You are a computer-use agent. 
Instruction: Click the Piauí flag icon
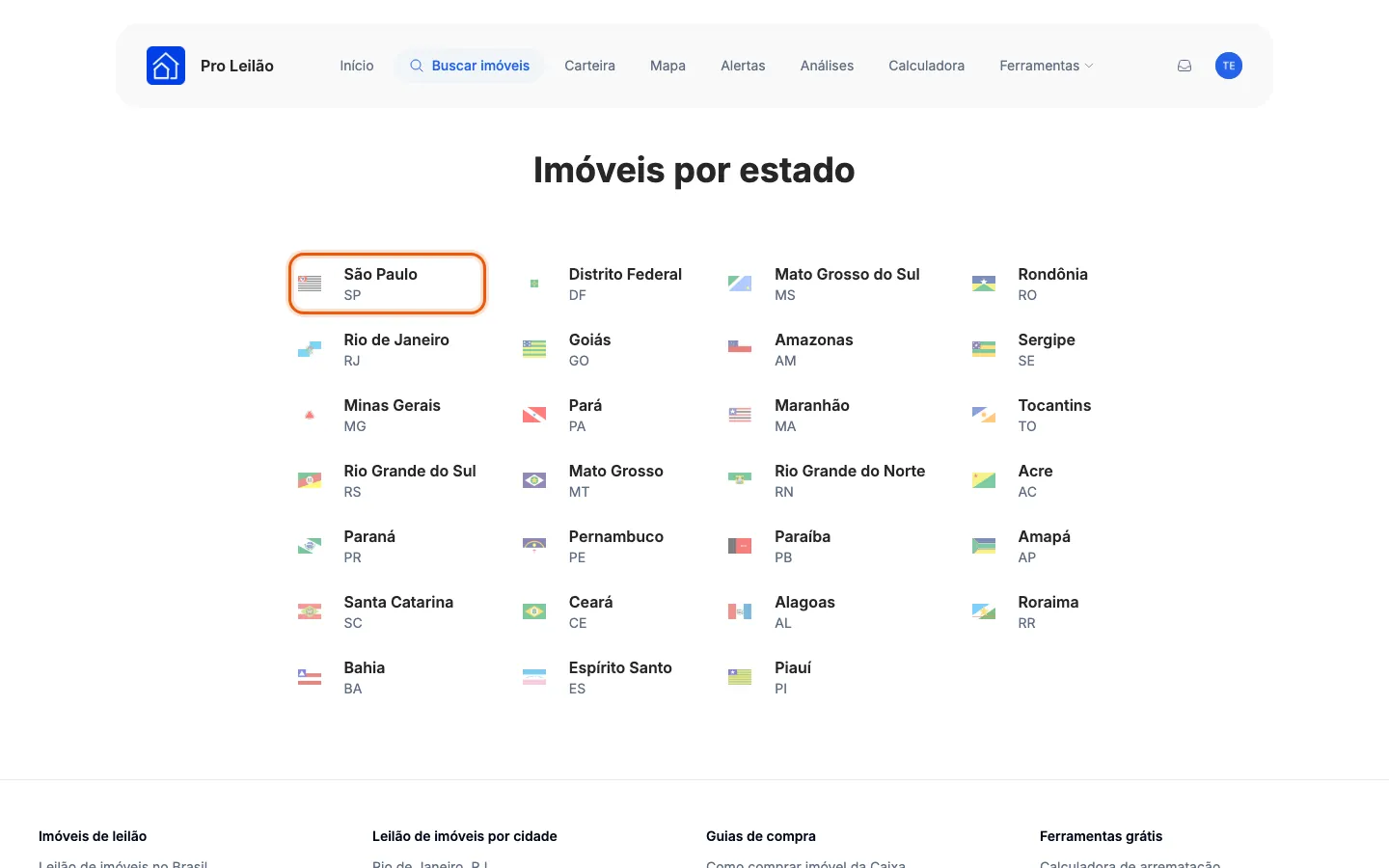pos(740,677)
